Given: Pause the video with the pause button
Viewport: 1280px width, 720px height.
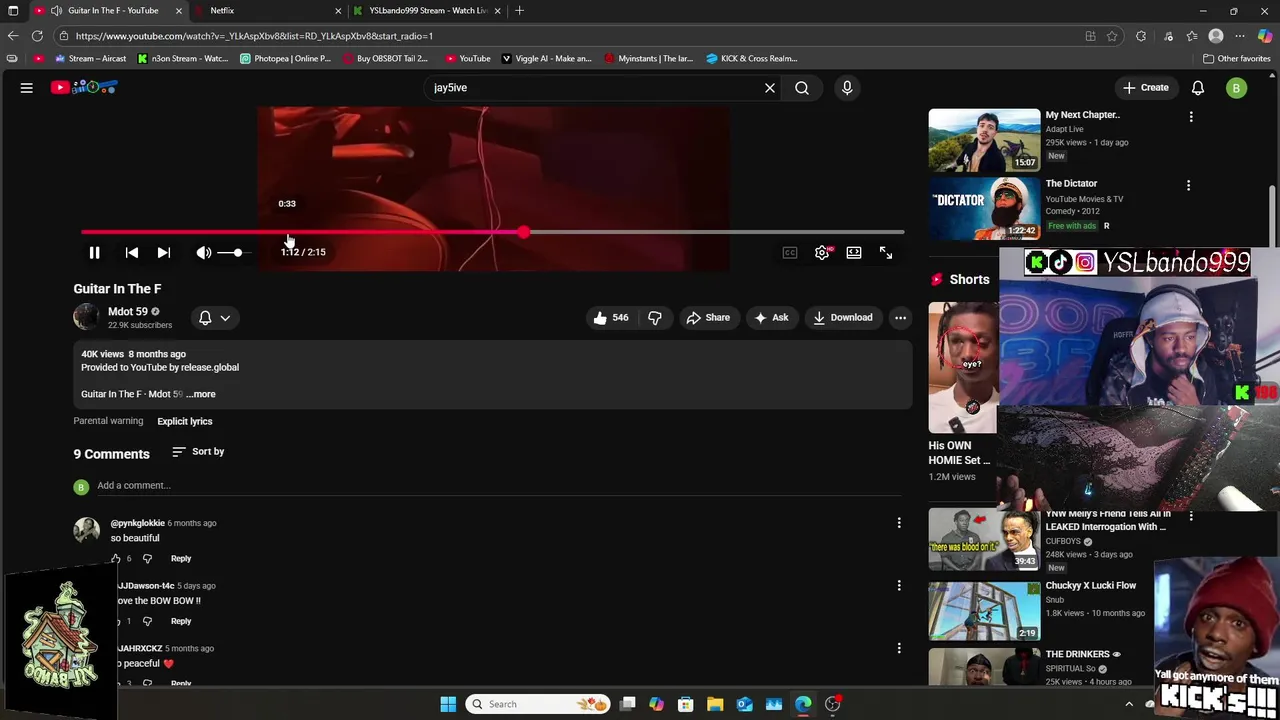Looking at the screenshot, I should click(x=94, y=253).
